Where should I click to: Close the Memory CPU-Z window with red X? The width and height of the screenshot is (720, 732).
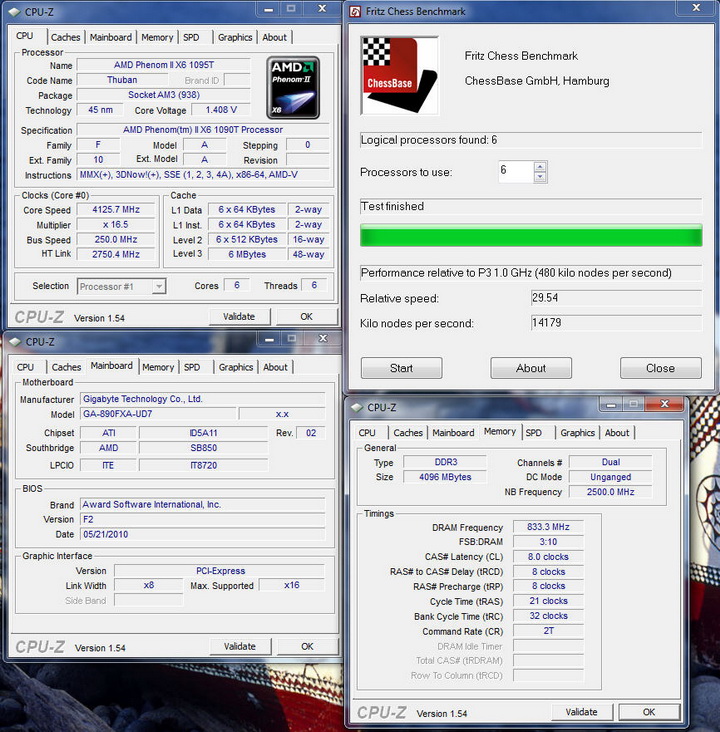click(665, 404)
